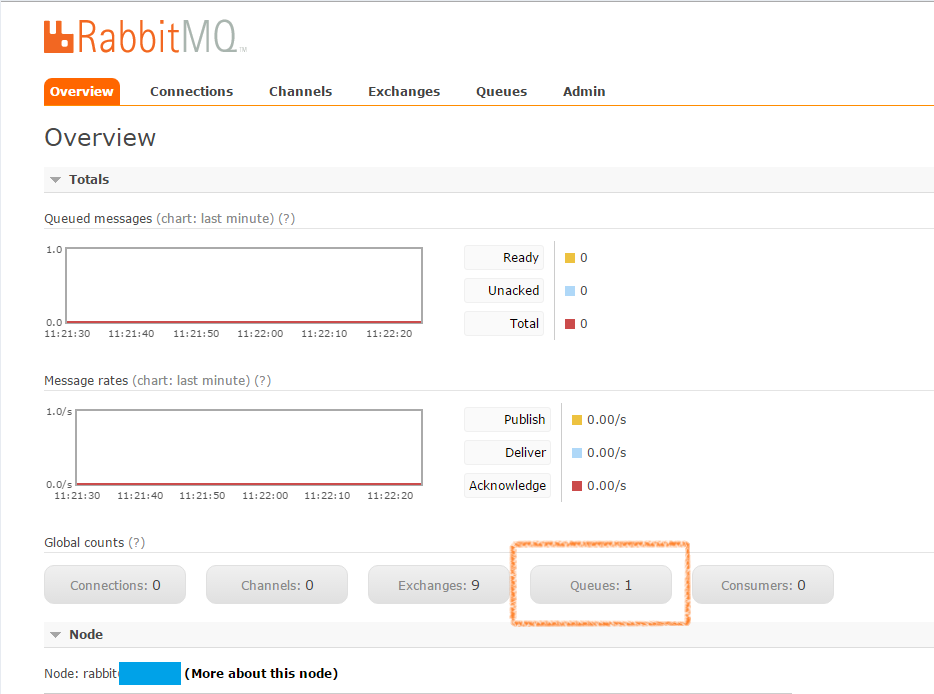Go to the Channels tab
The width and height of the screenshot is (934, 694).
[x=300, y=92]
